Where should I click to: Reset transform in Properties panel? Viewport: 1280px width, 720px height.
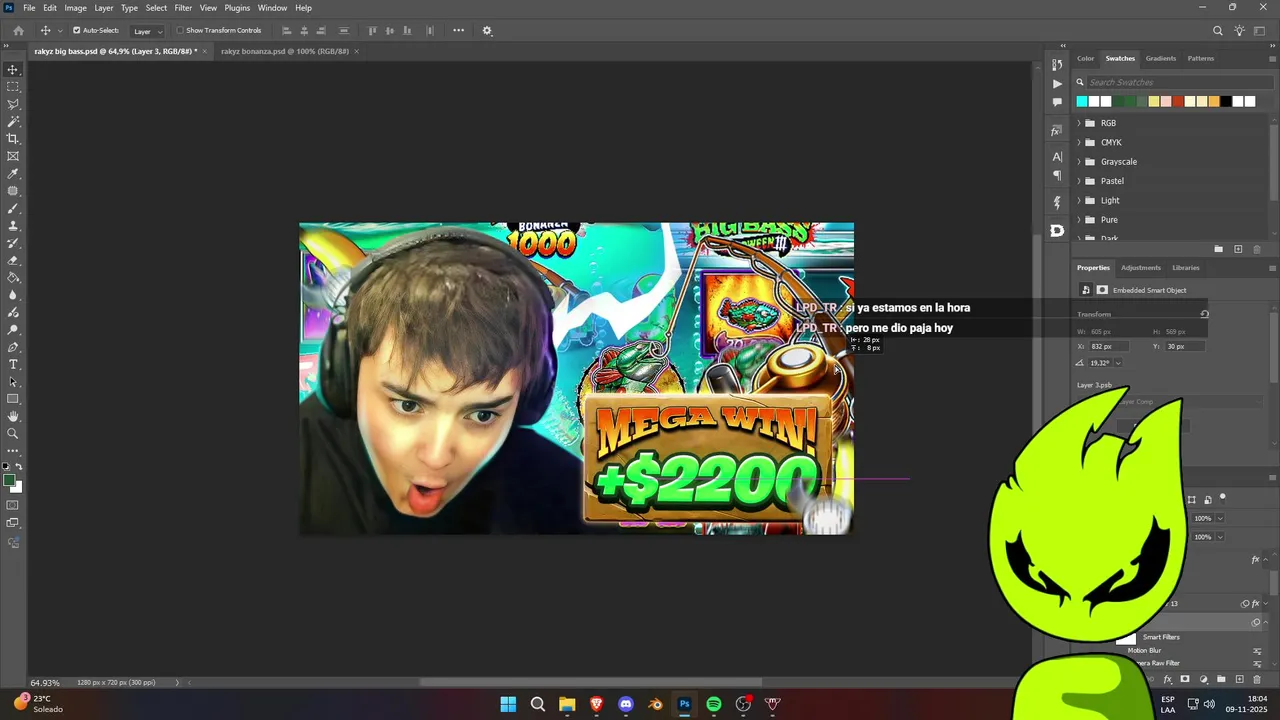tap(1204, 314)
